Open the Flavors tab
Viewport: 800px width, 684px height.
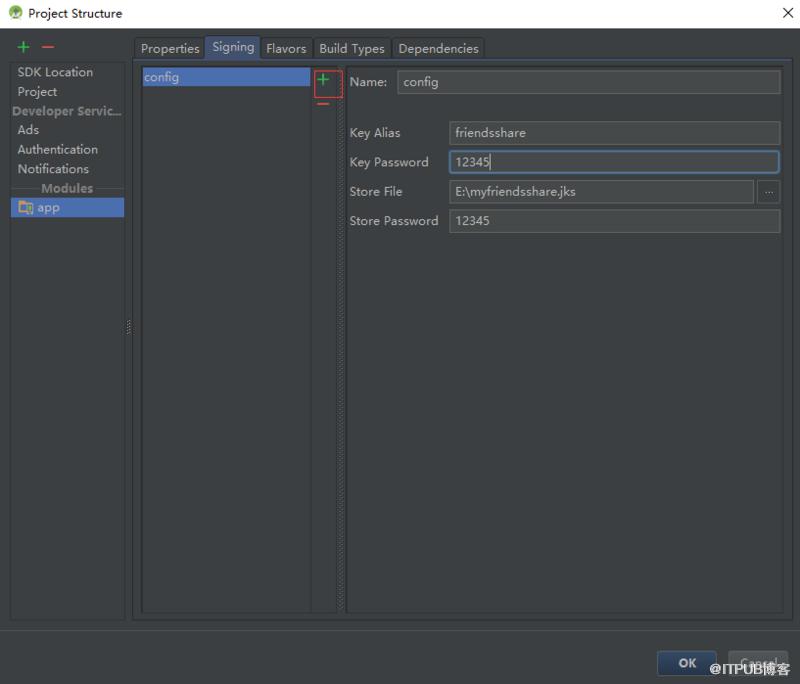point(286,48)
